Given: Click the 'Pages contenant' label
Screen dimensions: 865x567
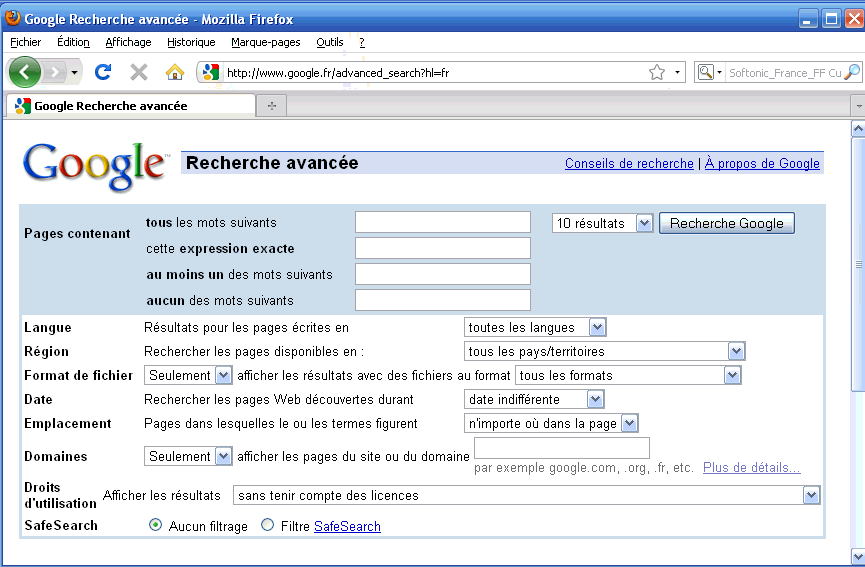Looking at the screenshot, I should click(x=77, y=234).
